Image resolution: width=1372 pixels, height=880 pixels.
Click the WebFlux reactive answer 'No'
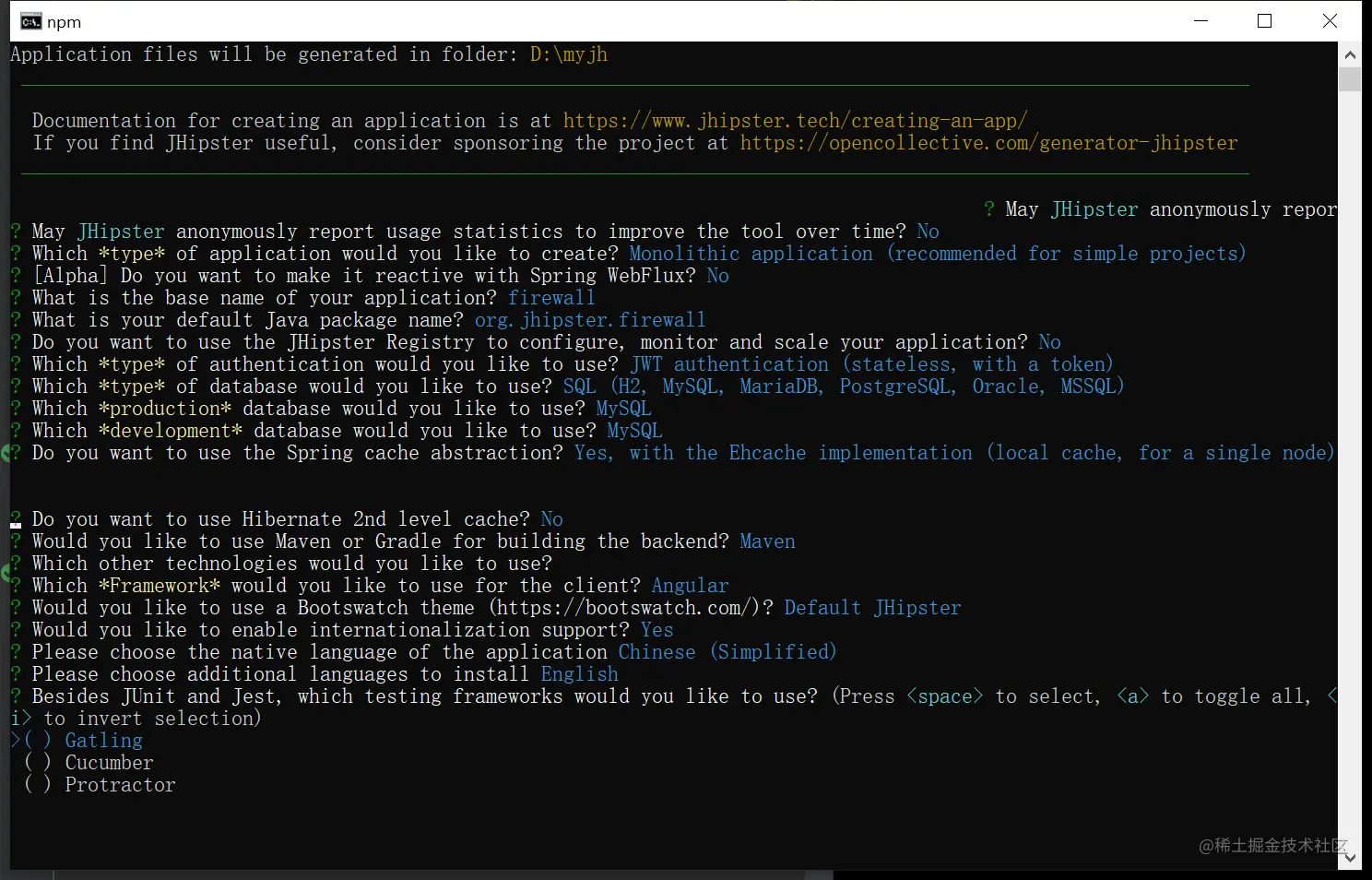(x=717, y=276)
